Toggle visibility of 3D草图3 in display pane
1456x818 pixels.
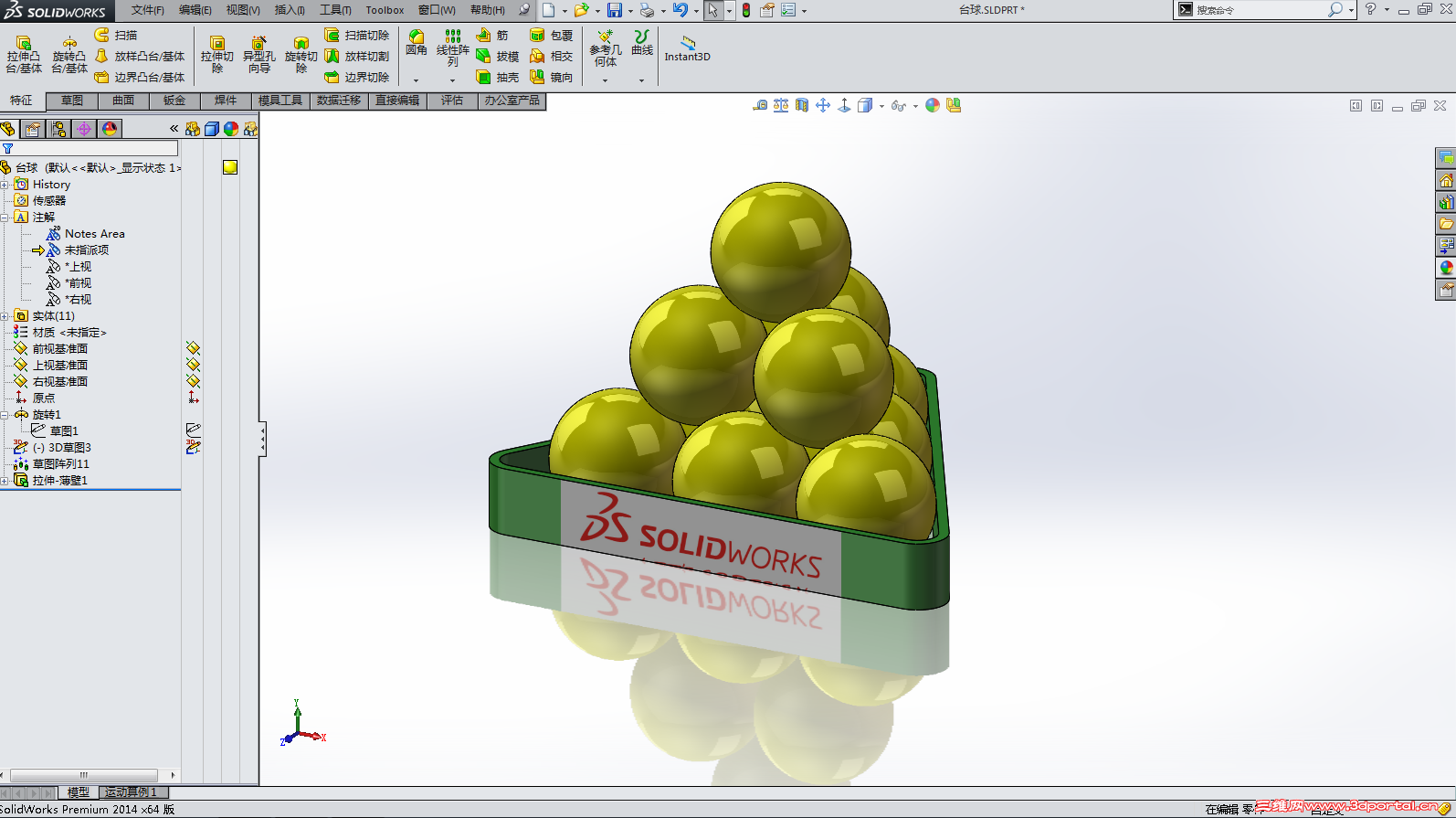(x=193, y=447)
